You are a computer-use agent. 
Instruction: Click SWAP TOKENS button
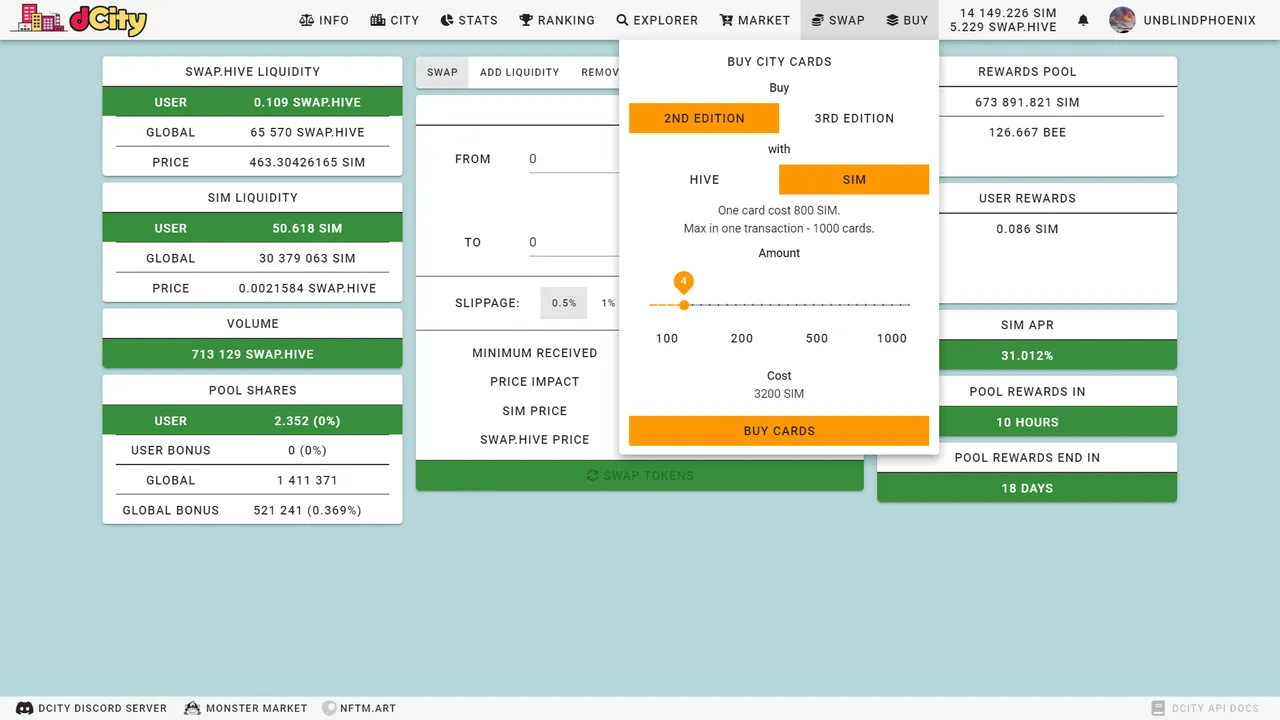tap(640, 476)
